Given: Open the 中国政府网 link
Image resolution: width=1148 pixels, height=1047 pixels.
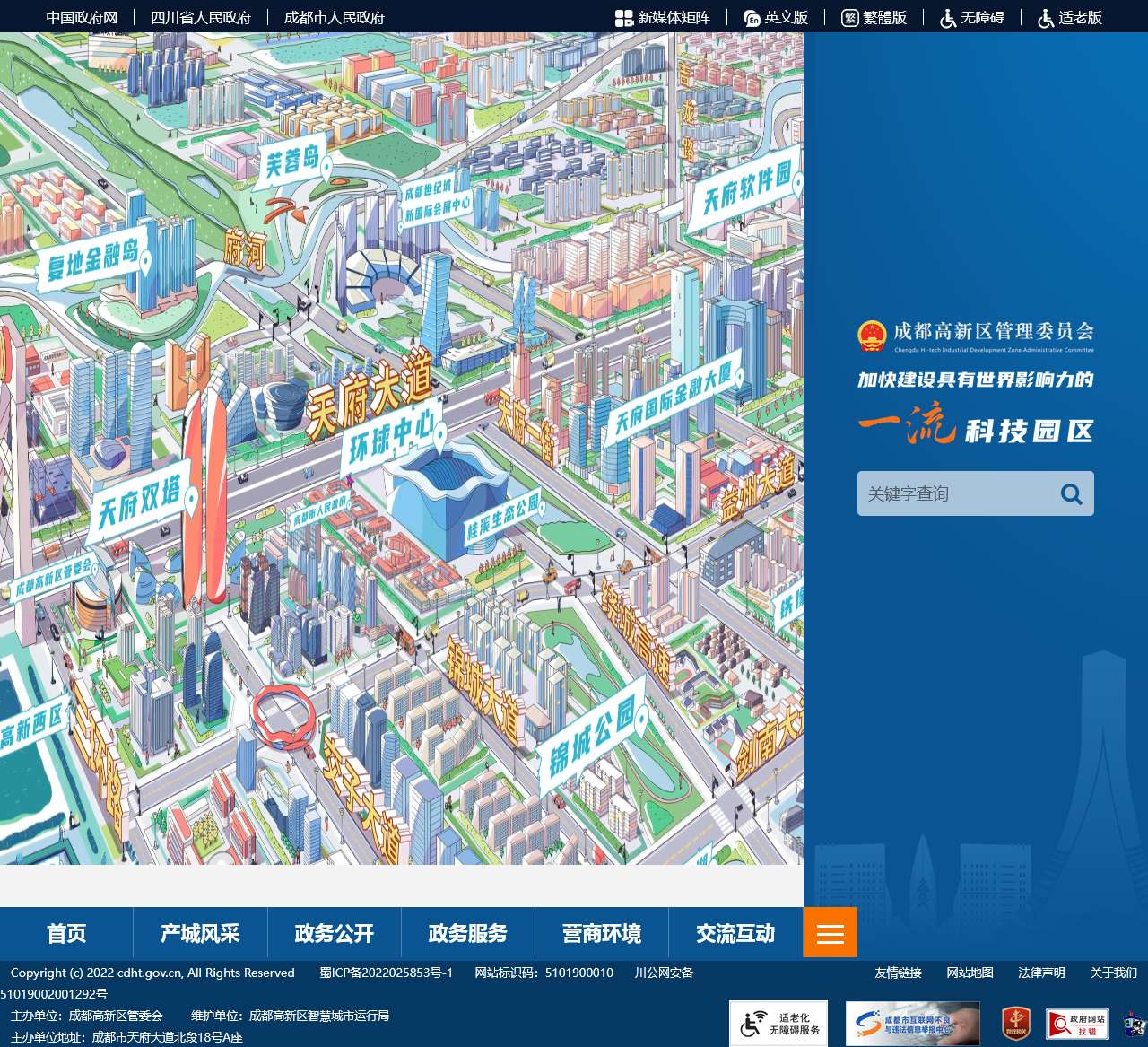Looking at the screenshot, I should (82, 17).
